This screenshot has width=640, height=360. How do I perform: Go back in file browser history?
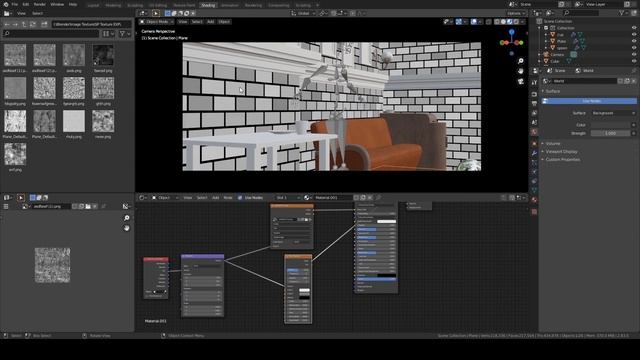pyautogui.click(x=7, y=24)
